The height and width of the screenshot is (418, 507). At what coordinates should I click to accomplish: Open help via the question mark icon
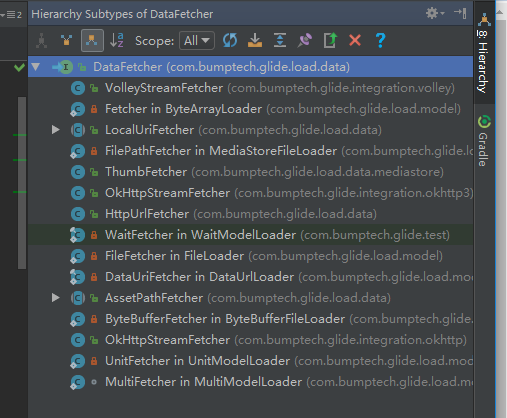click(380, 41)
